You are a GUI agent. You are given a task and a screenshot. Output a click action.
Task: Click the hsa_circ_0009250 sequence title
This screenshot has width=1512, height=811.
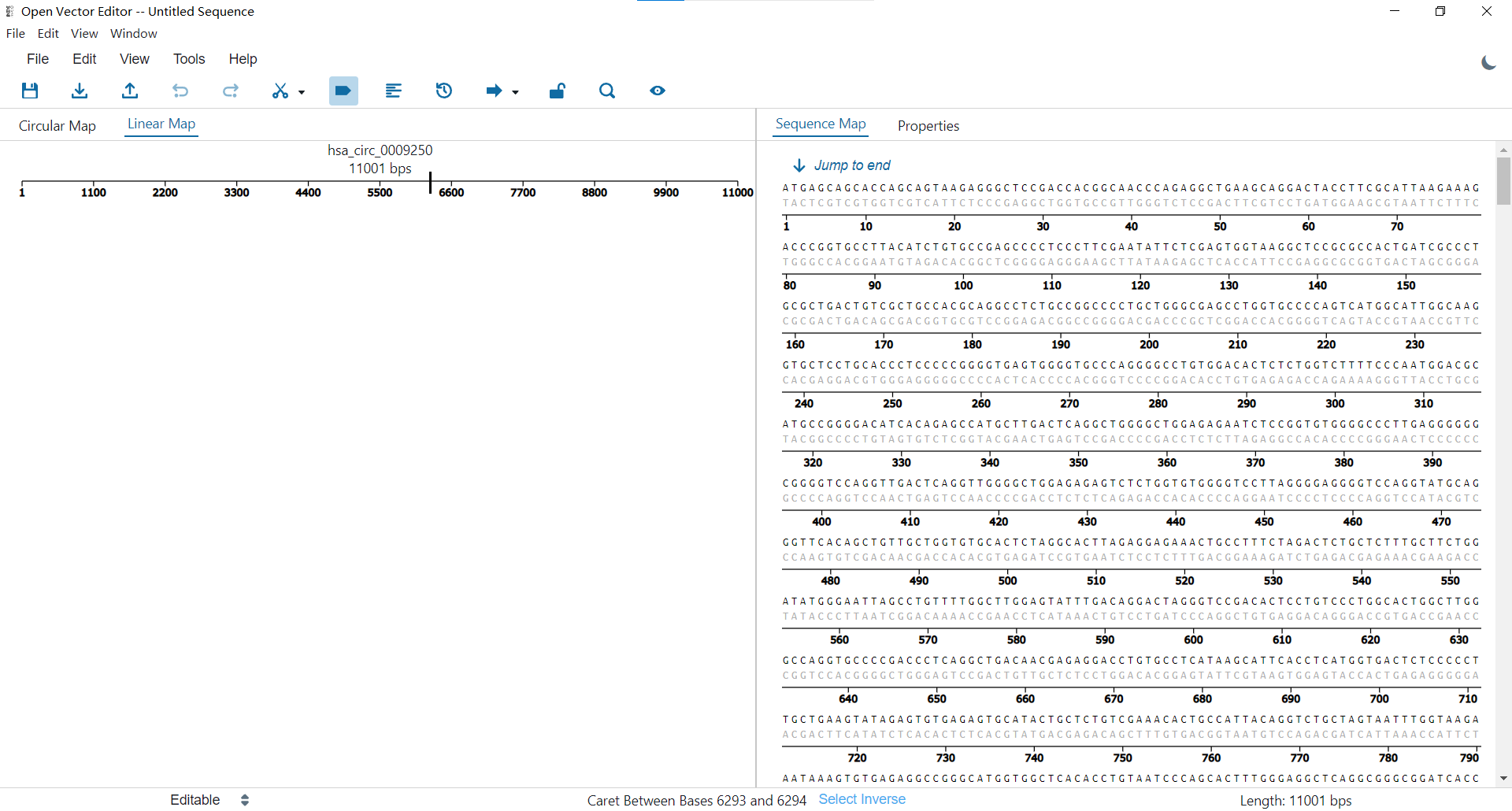380,150
